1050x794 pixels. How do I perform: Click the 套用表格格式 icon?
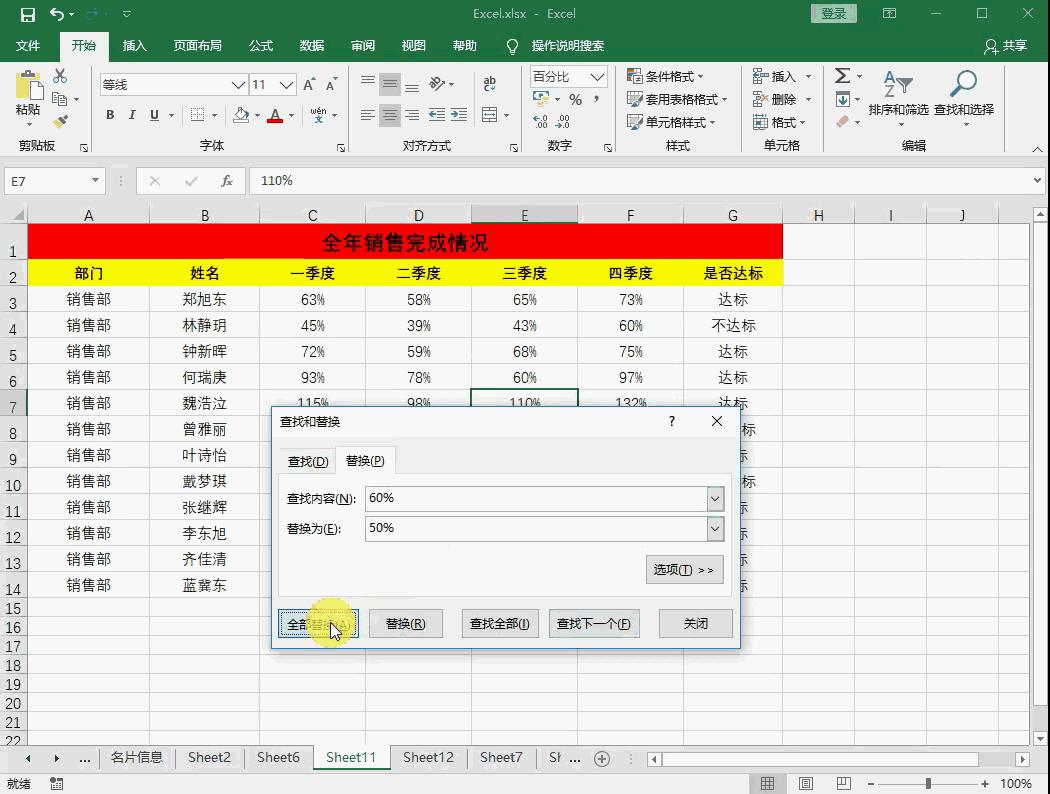(x=665, y=99)
